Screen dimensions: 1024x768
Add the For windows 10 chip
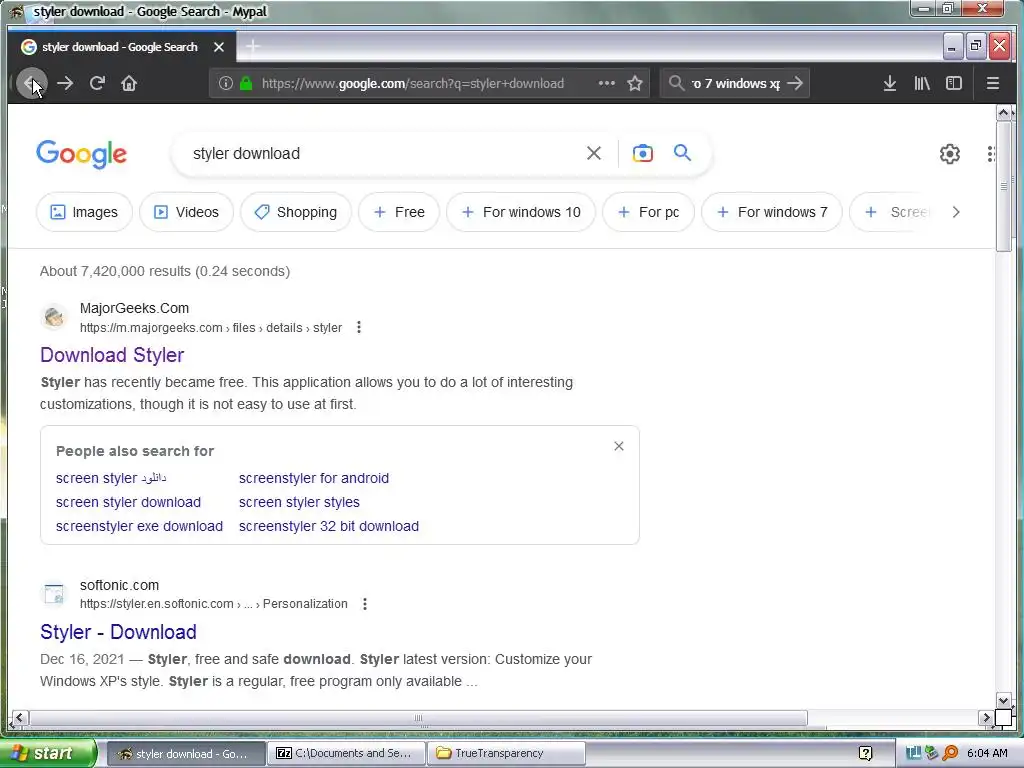521,212
